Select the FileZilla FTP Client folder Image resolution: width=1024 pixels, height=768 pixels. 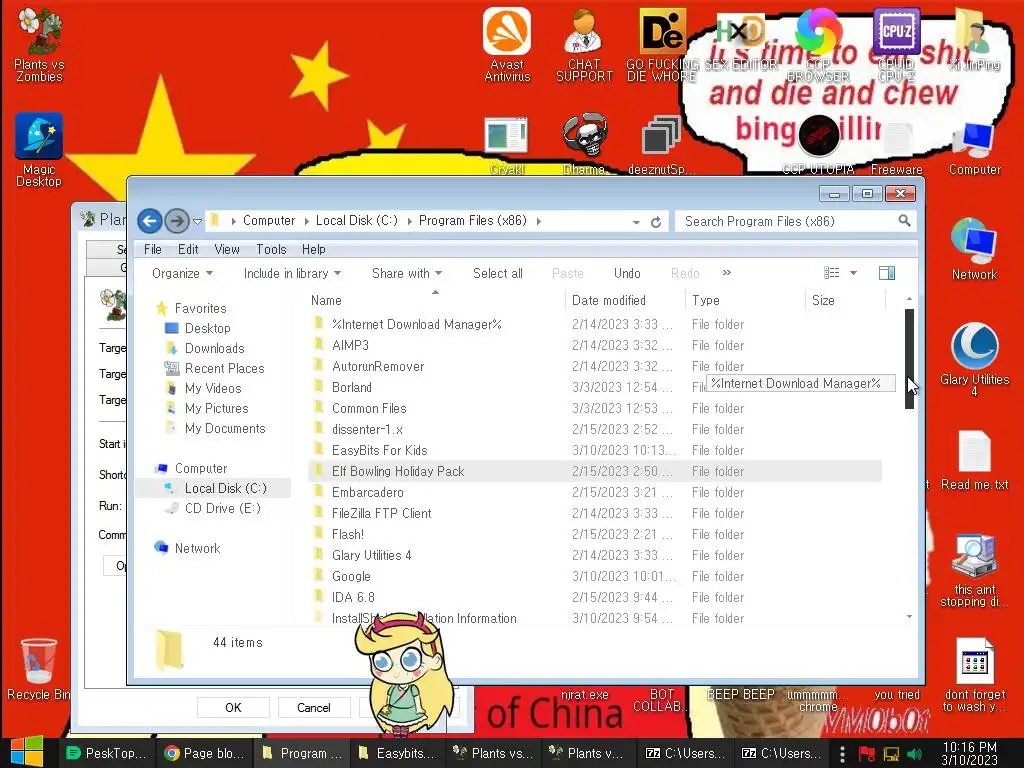pos(594,513)
